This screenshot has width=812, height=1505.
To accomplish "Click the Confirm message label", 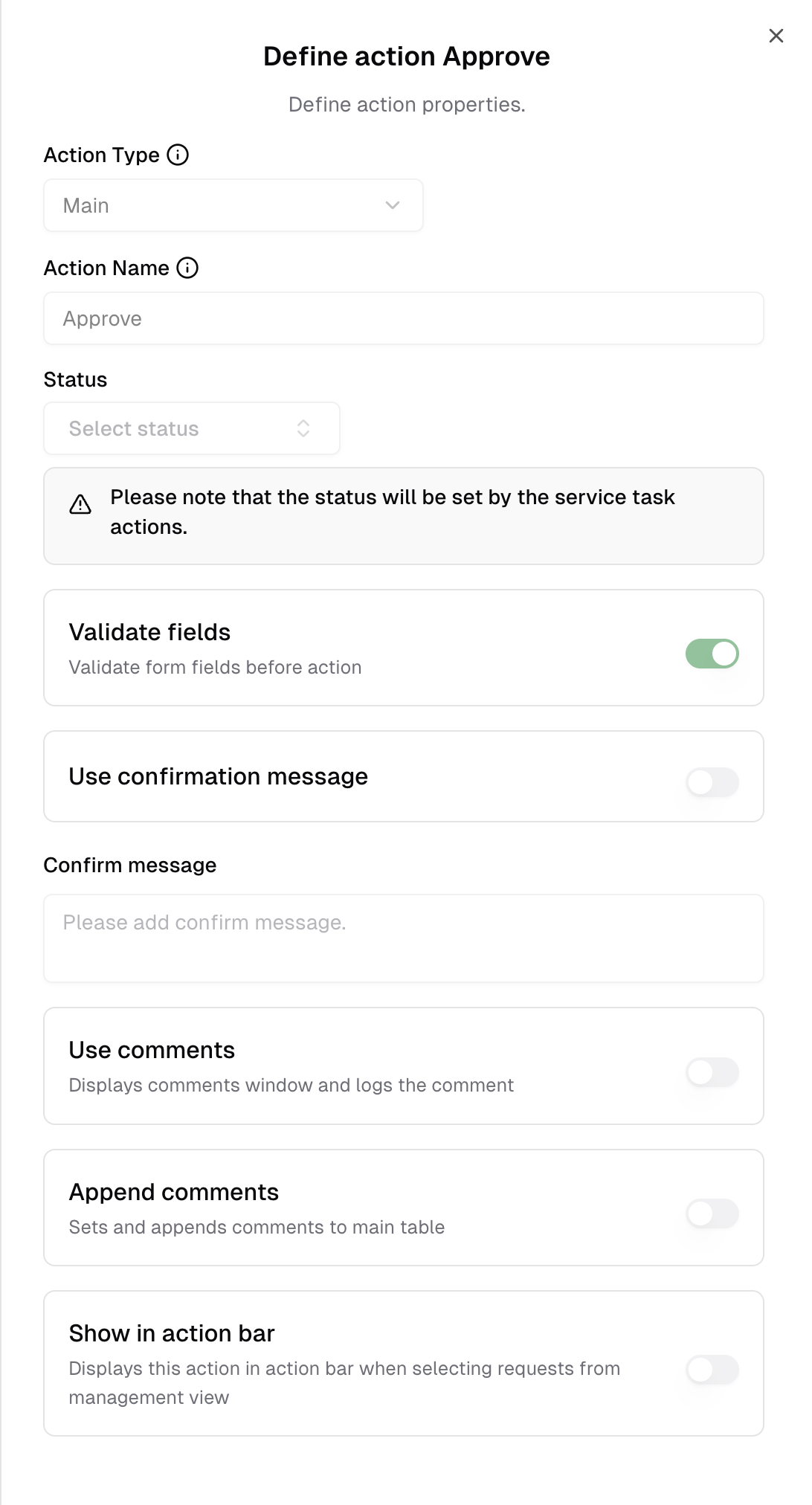I will 130,865.
